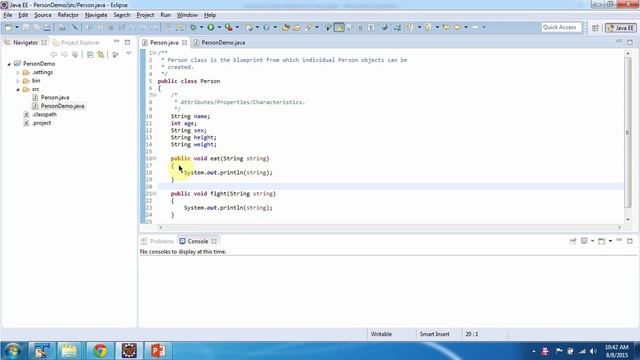
Task: Minimize the Navigator view panel
Action: click(x=117, y=42)
